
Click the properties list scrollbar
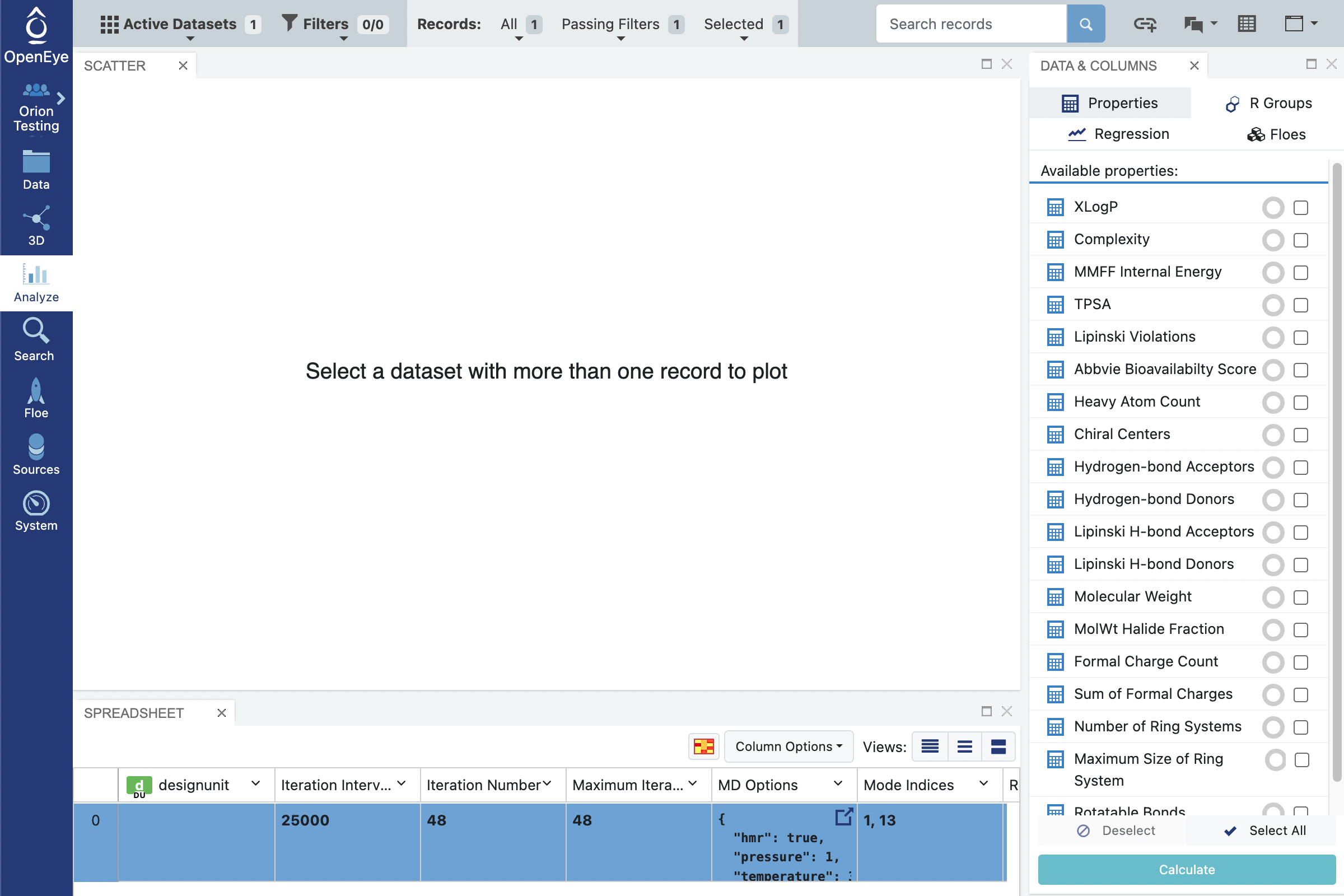[1337, 457]
